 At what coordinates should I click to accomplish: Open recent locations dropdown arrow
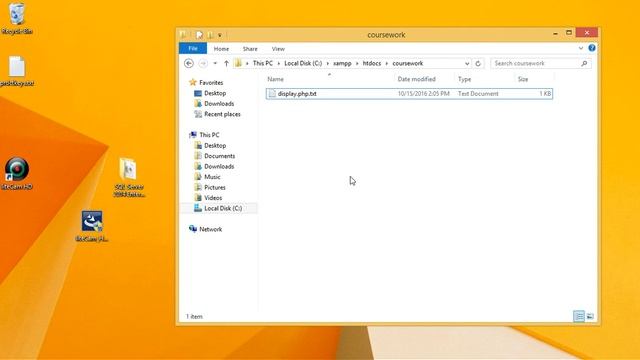215,63
